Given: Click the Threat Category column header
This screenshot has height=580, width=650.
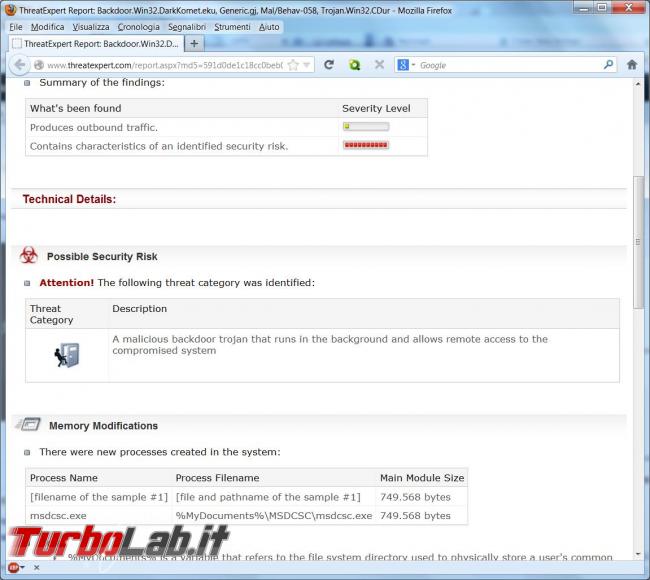Looking at the screenshot, I should coord(51,314).
